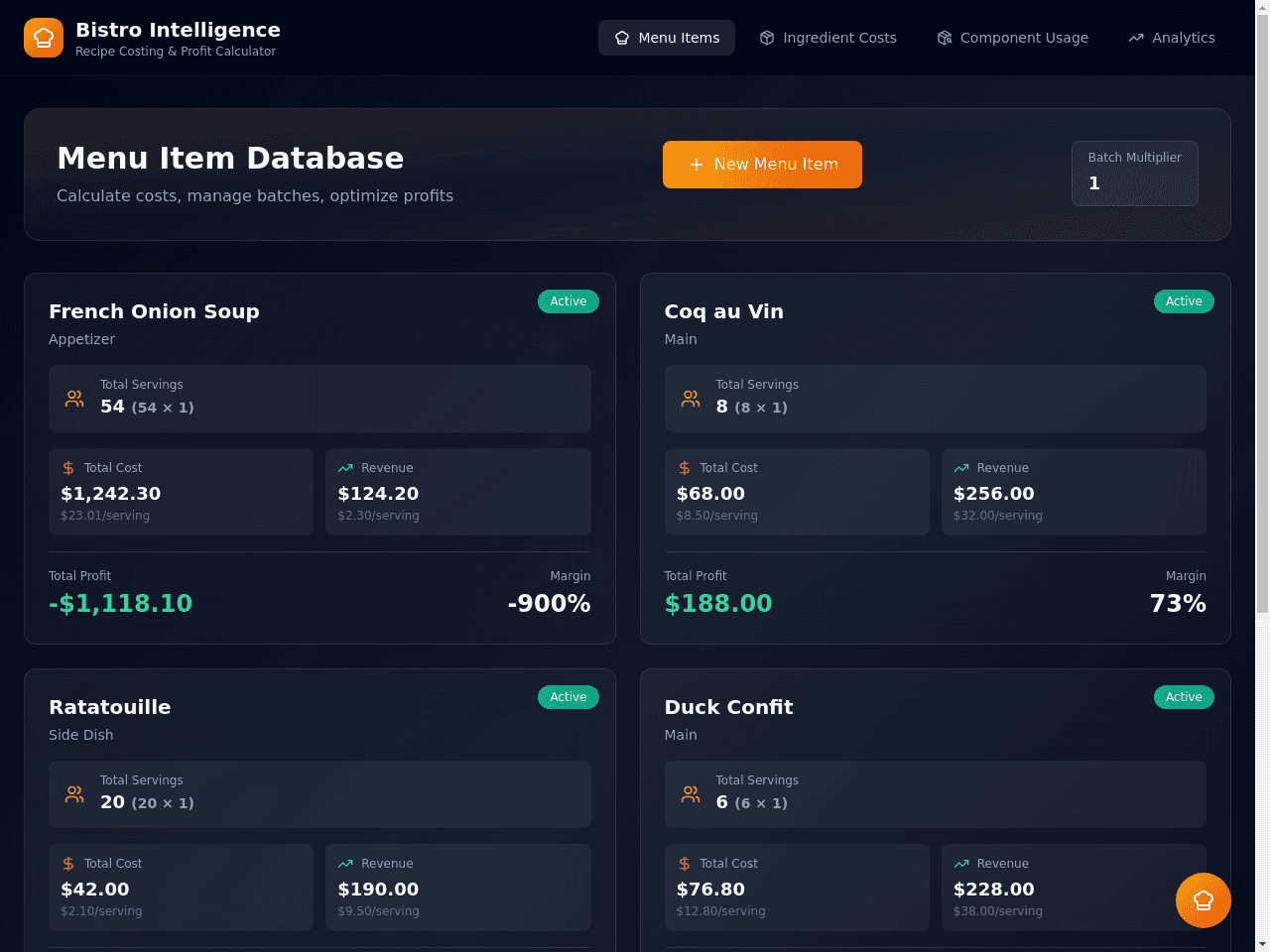This screenshot has height=952, width=1270.
Task: Click the $23.01/serving cost text
Action: [x=105, y=516]
